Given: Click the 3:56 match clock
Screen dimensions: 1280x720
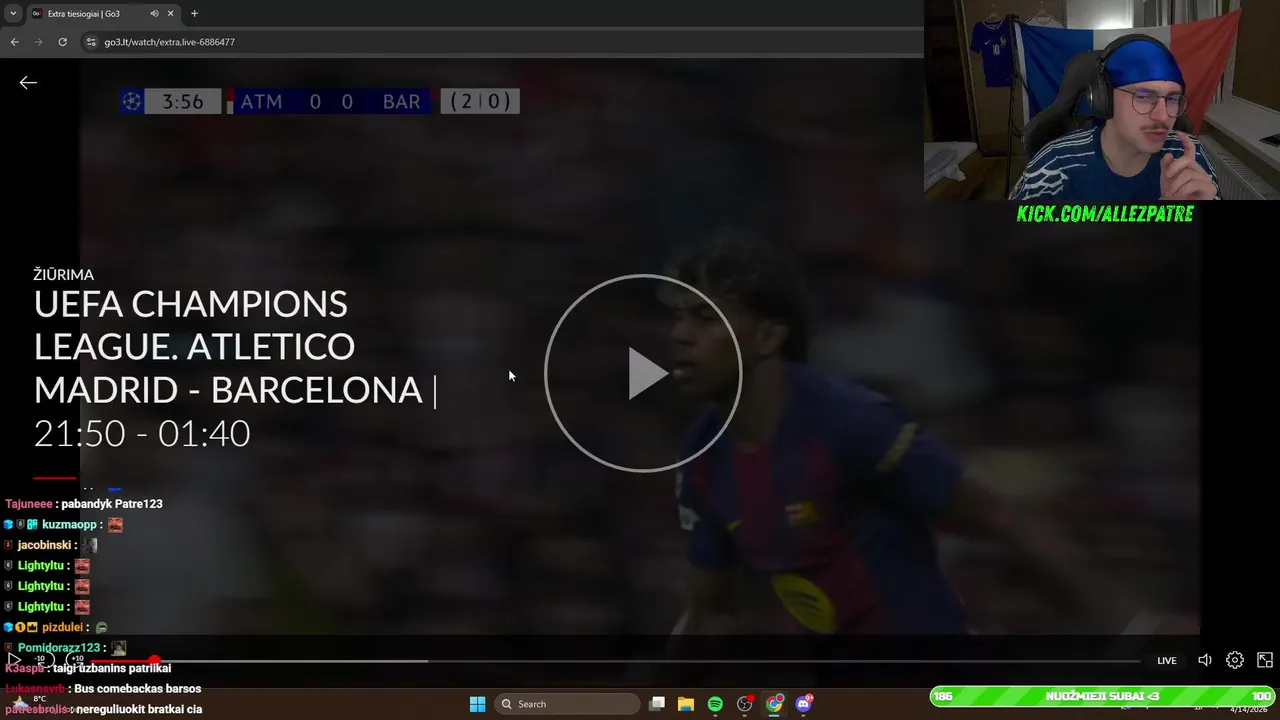Looking at the screenshot, I should pyautogui.click(x=183, y=102).
